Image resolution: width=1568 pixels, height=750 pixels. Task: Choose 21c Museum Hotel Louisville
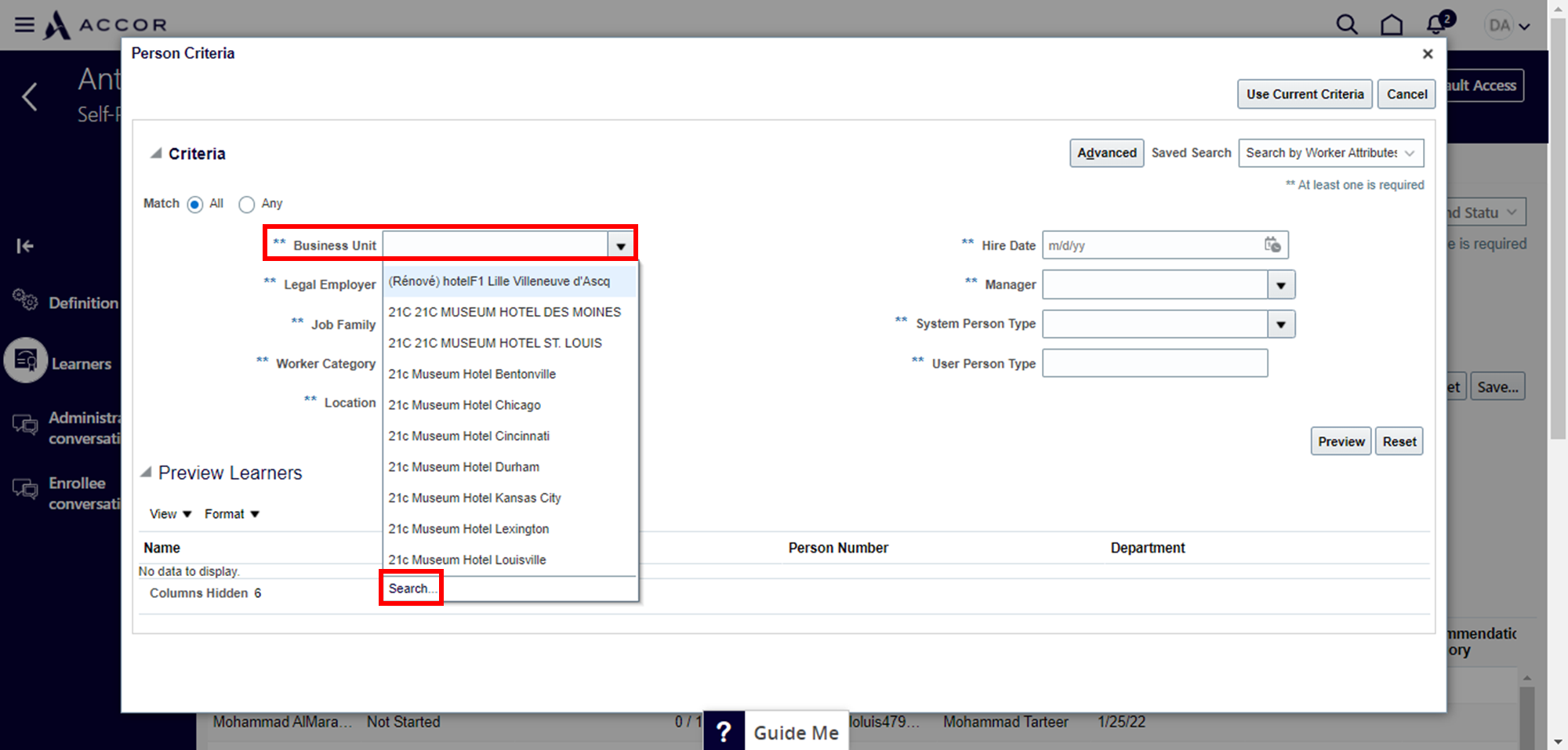[510, 560]
